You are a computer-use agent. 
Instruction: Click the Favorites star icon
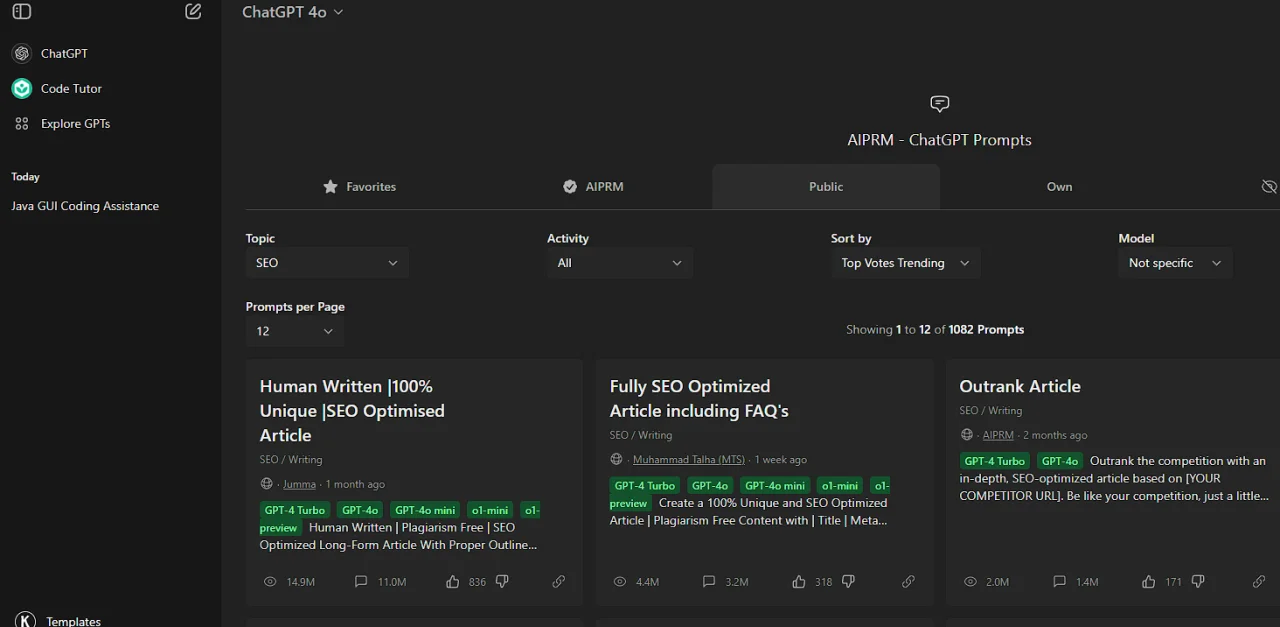330,187
